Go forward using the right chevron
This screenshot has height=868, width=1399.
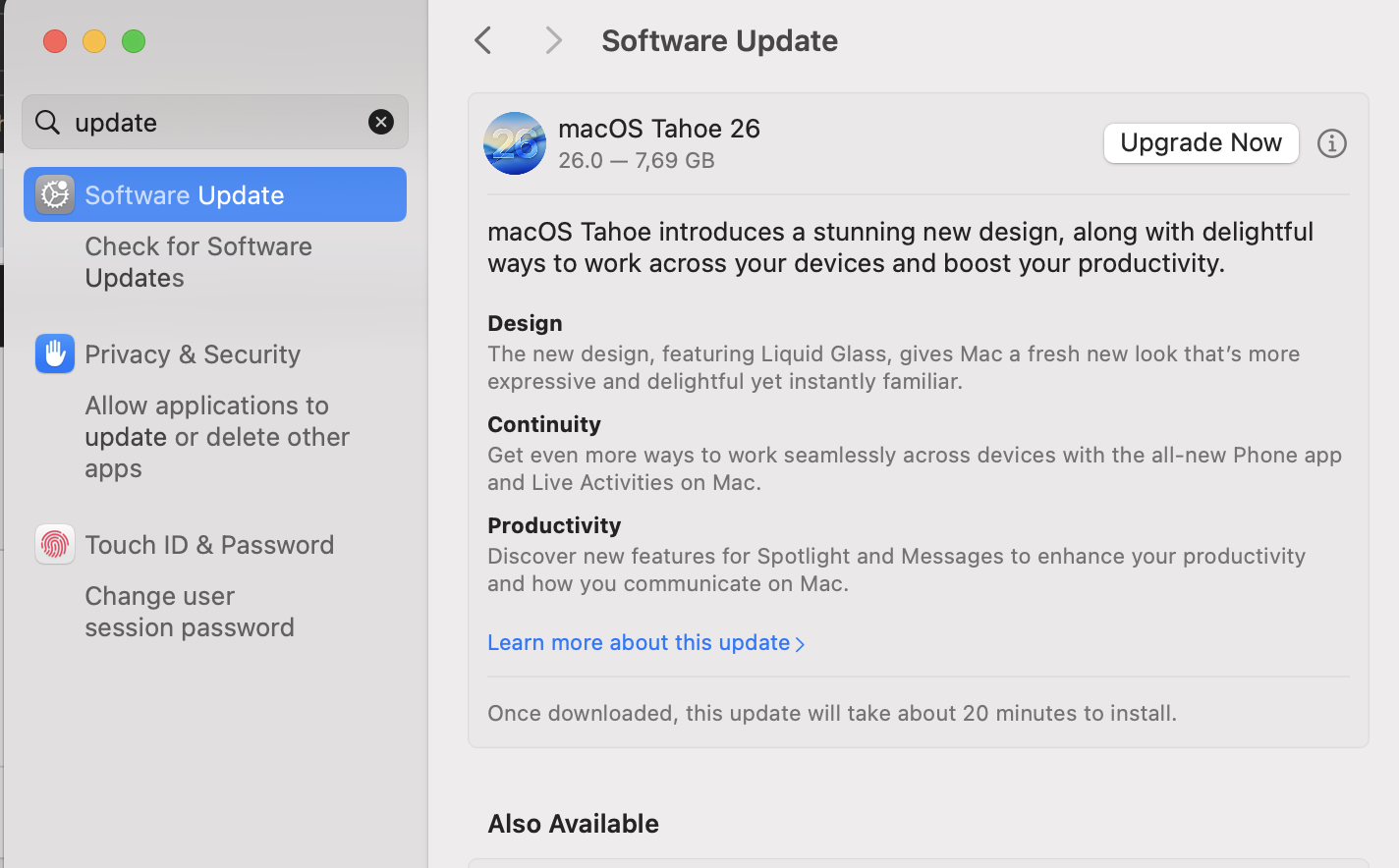tap(553, 40)
